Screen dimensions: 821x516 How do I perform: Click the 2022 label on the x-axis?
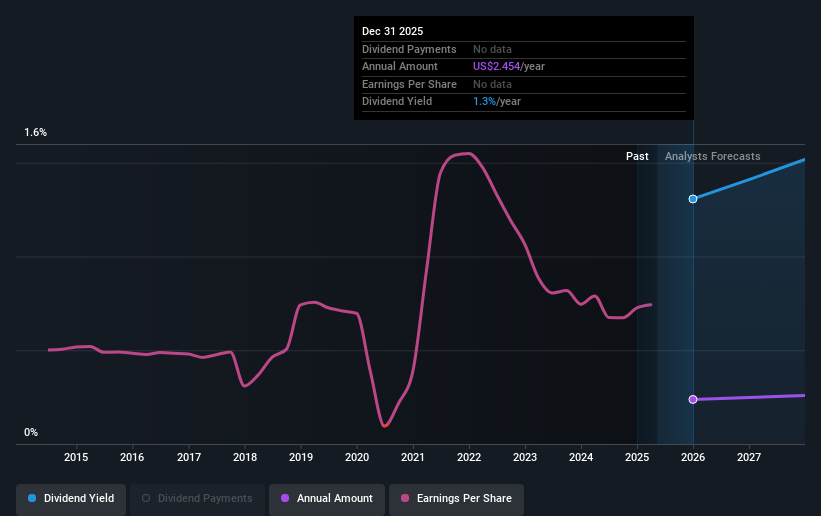469,457
